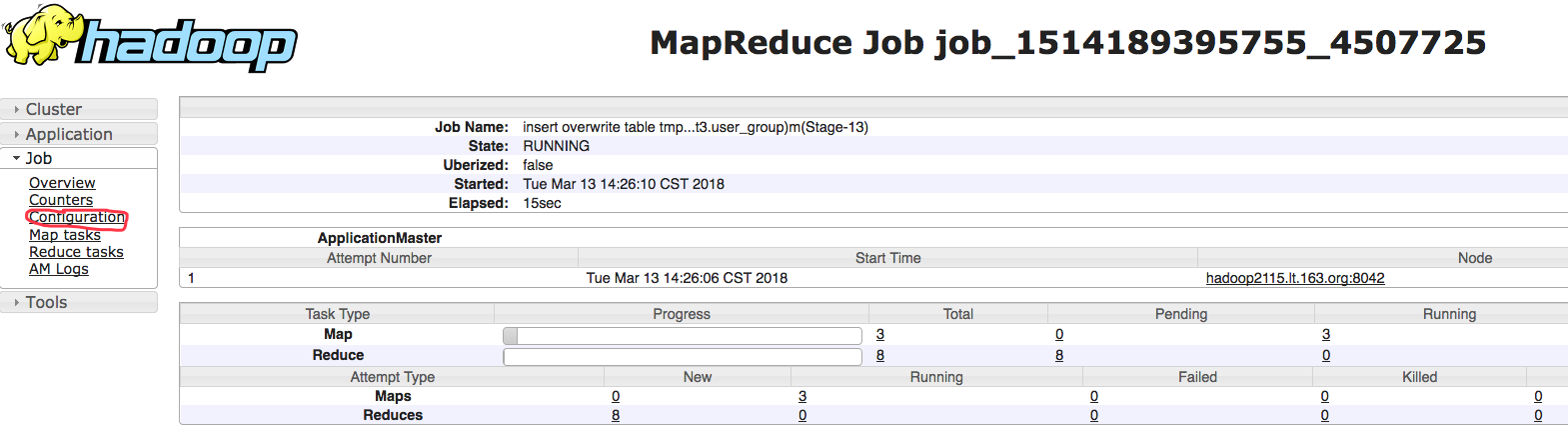View the AM Logs
Screen dimensions: 1568x440
pos(59,269)
